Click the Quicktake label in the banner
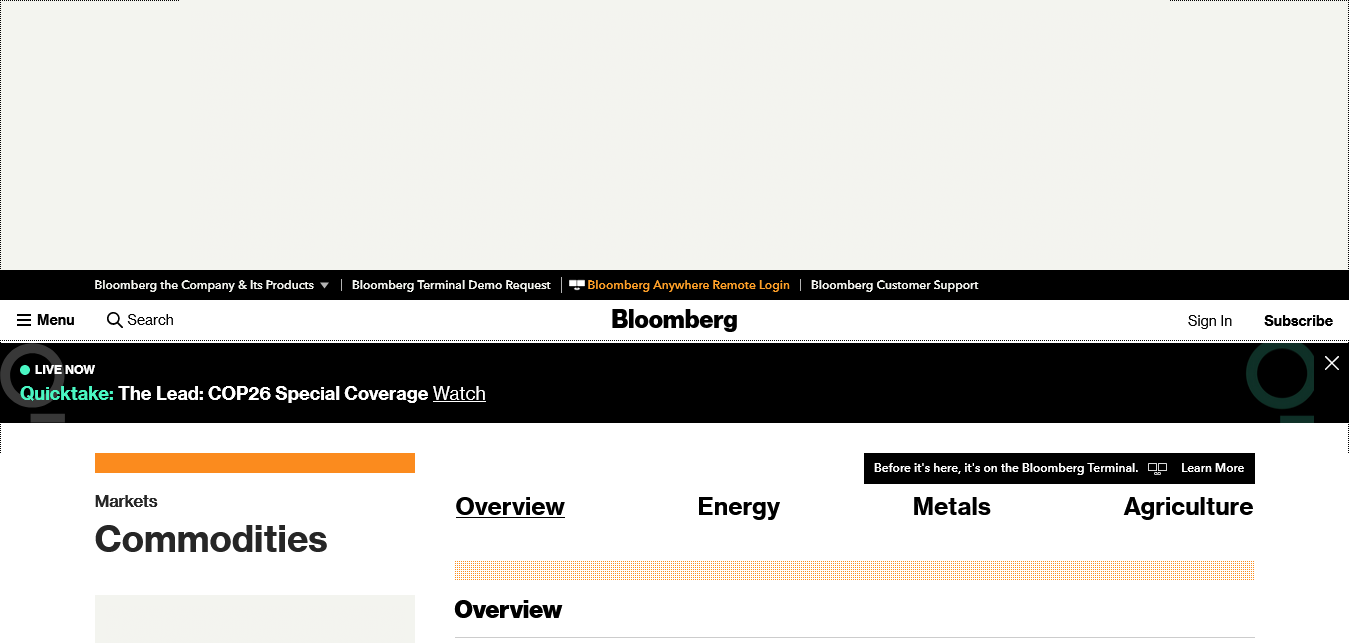This screenshot has width=1366, height=643. tap(67, 394)
